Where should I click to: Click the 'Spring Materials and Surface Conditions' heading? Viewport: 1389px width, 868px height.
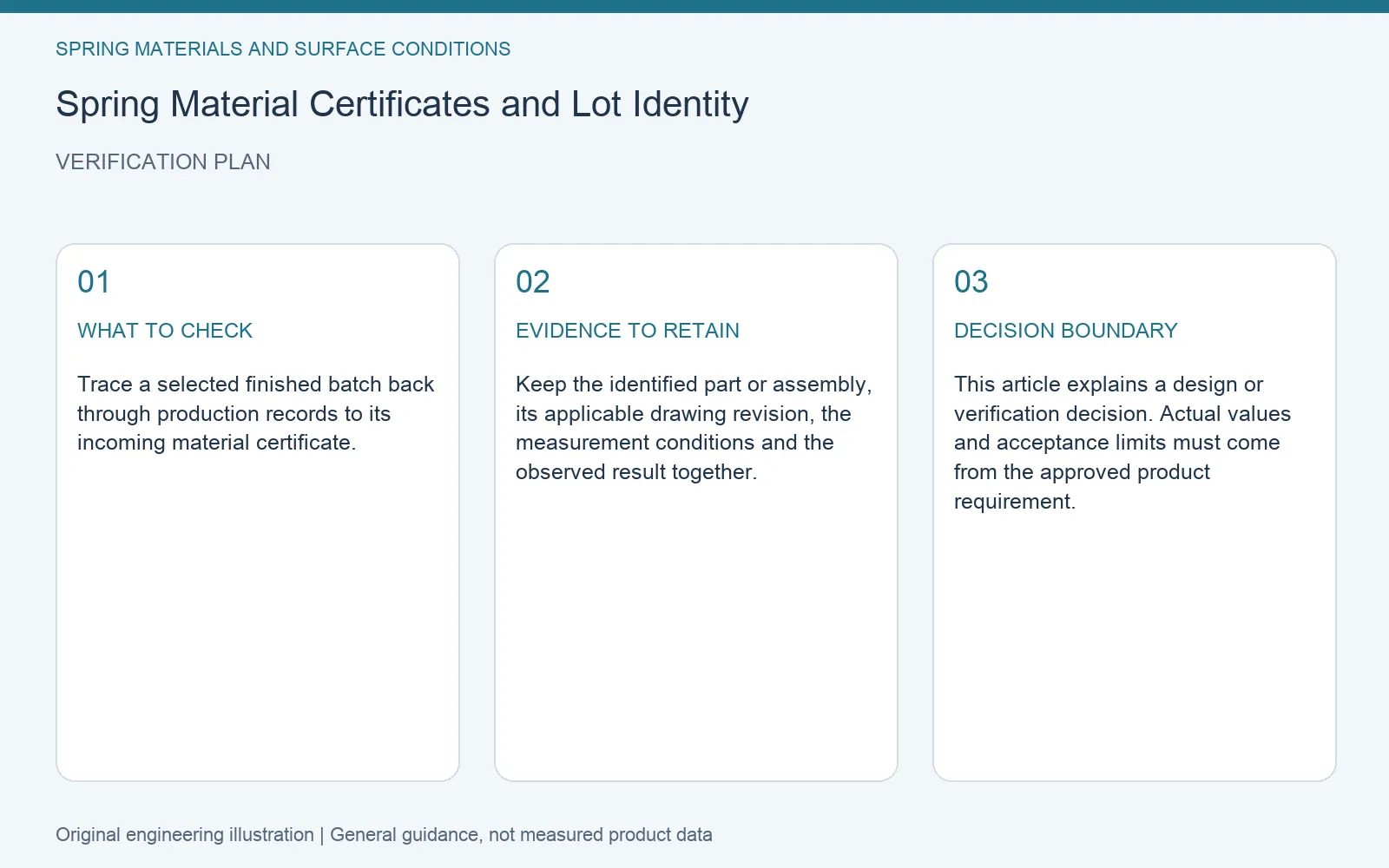[x=283, y=49]
